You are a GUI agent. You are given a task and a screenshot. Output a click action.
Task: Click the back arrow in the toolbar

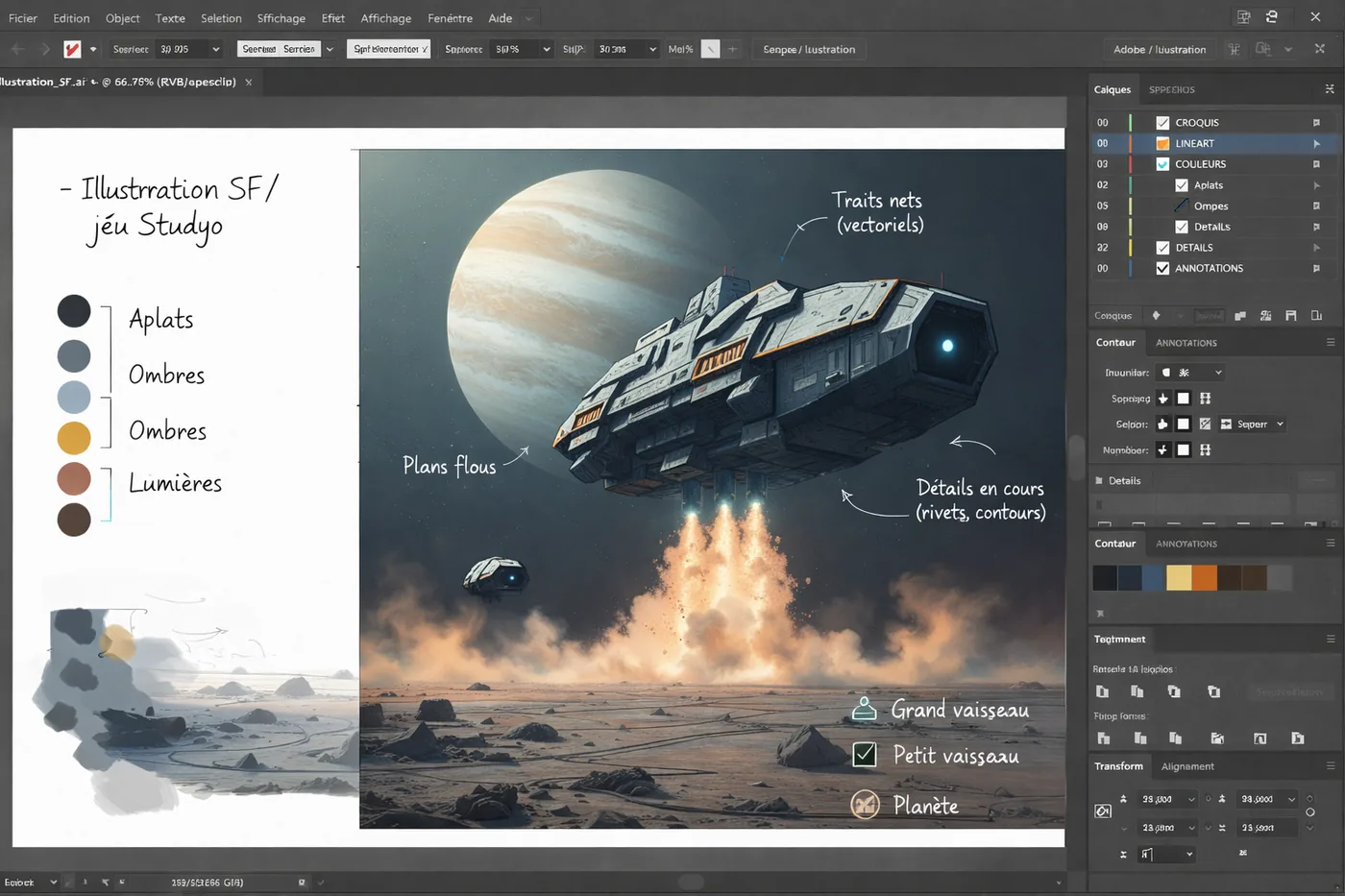pyautogui.click(x=18, y=49)
